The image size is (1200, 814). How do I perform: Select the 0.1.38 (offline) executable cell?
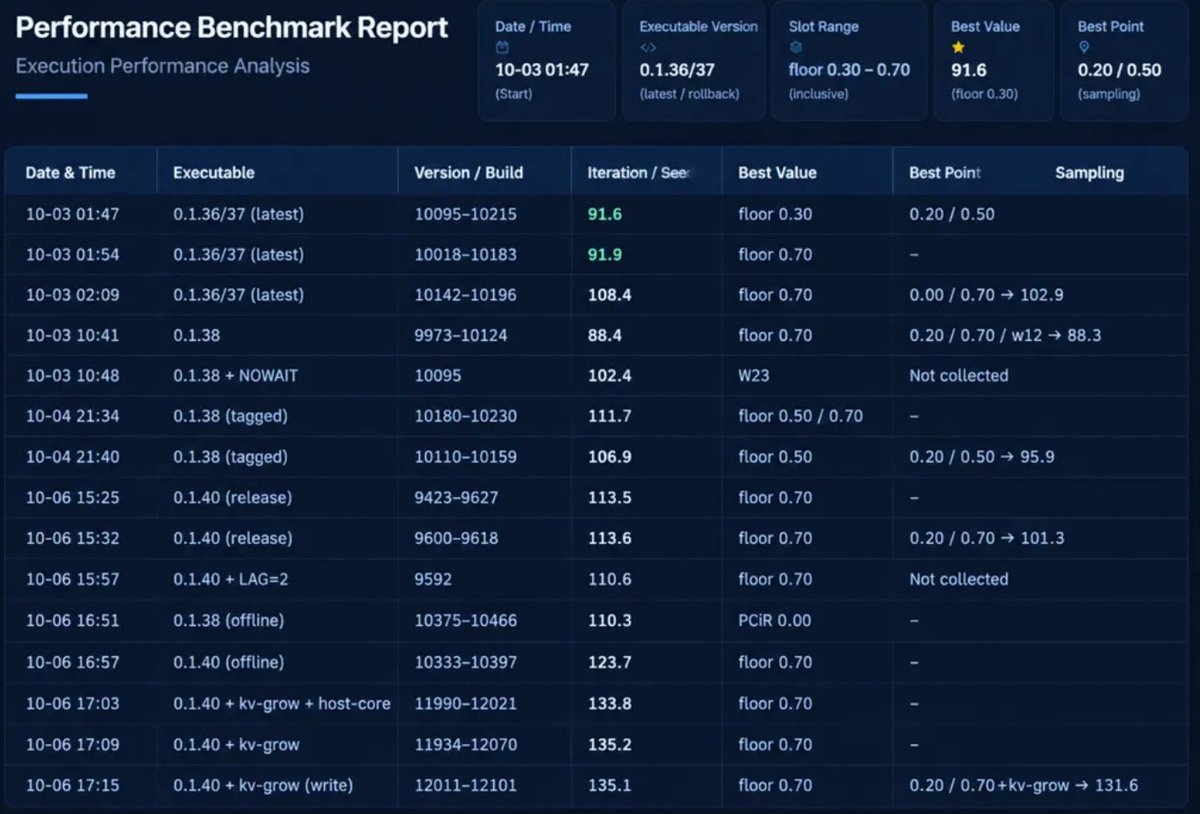pos(229,620)
